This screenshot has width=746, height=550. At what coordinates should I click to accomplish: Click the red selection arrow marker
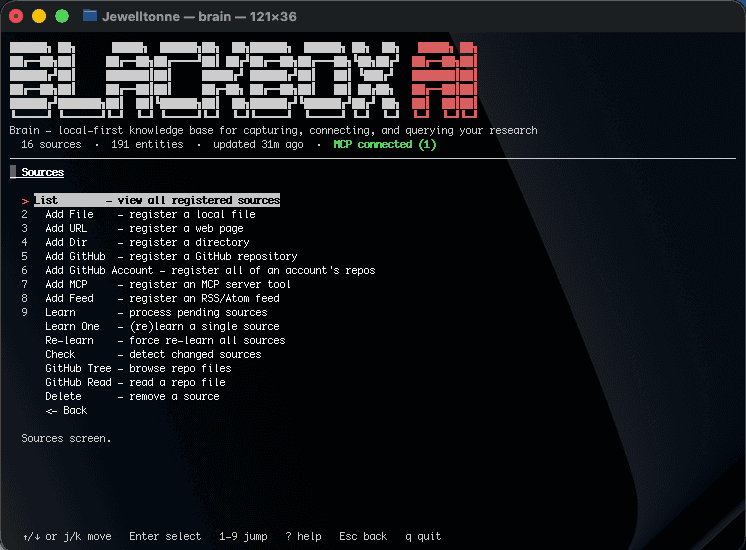(x=25, y=201)
